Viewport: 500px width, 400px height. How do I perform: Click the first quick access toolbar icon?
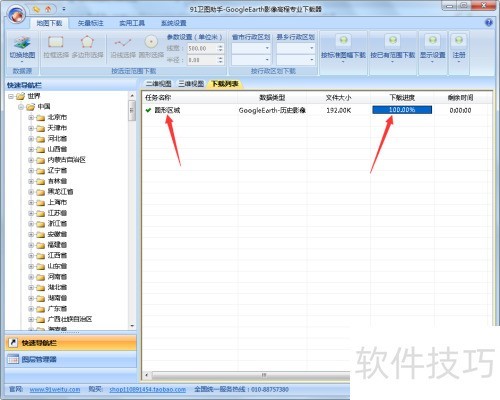tap(36, 10)
